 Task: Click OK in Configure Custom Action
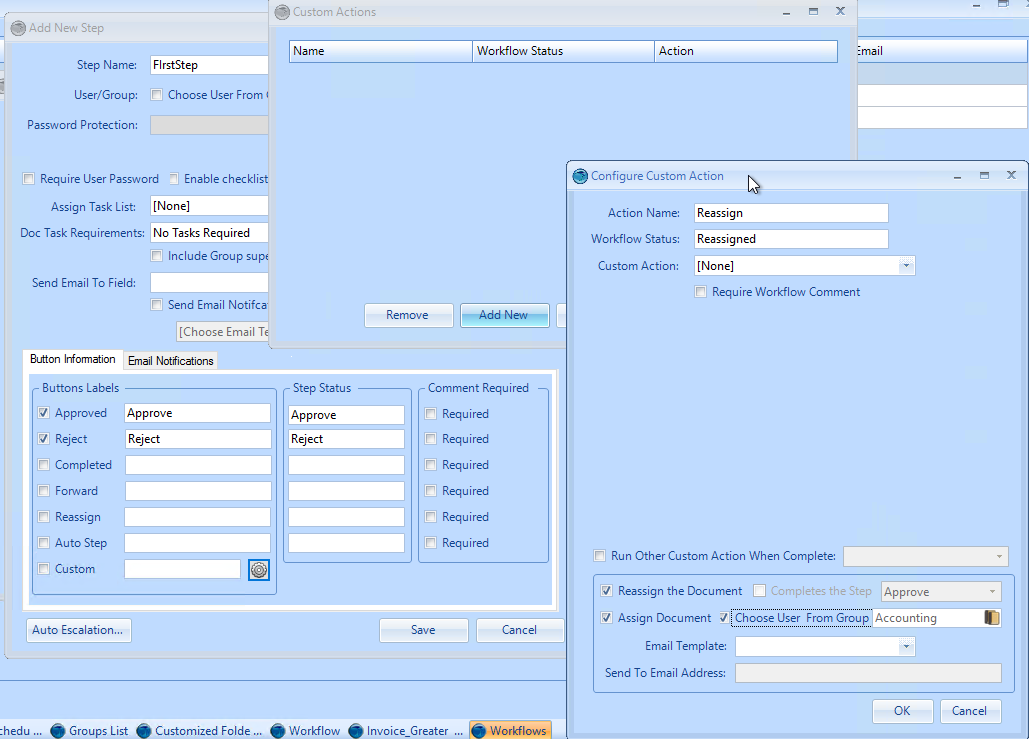pos(902,711)
